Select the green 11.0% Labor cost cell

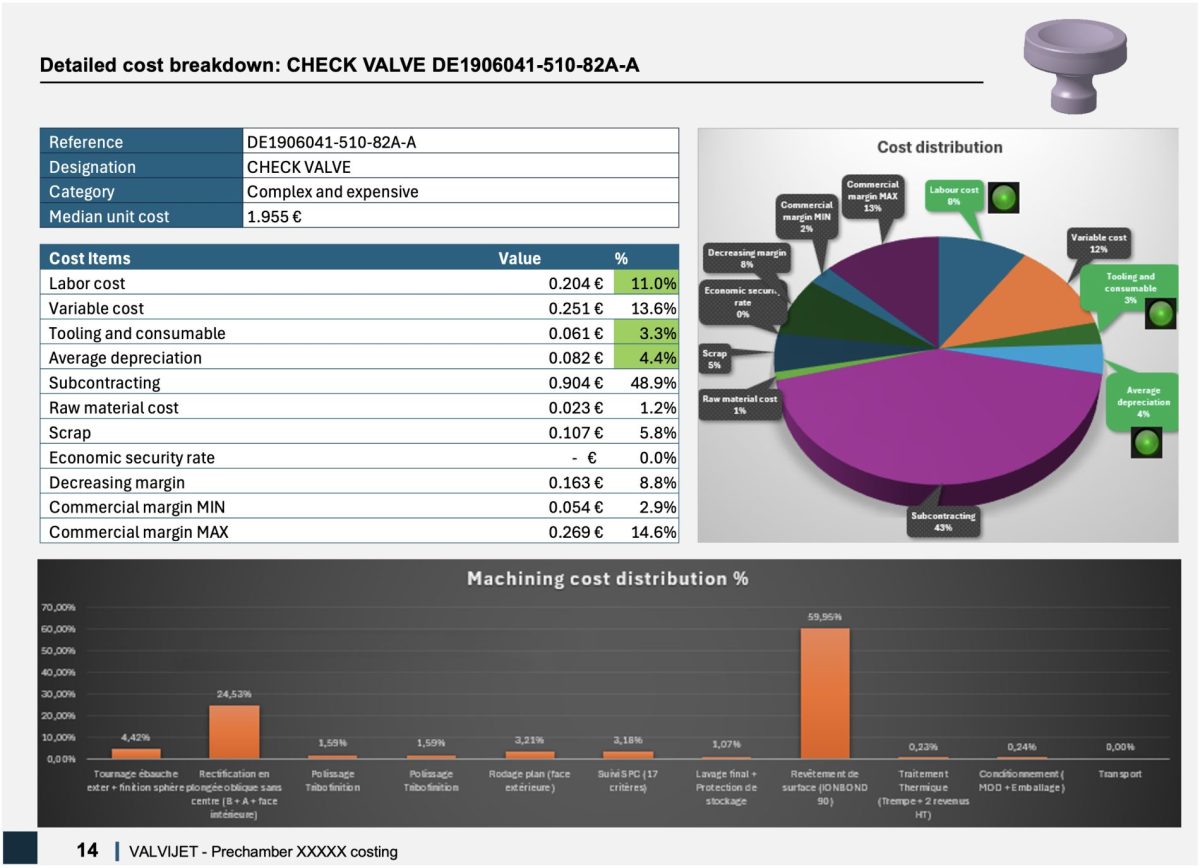646,284
